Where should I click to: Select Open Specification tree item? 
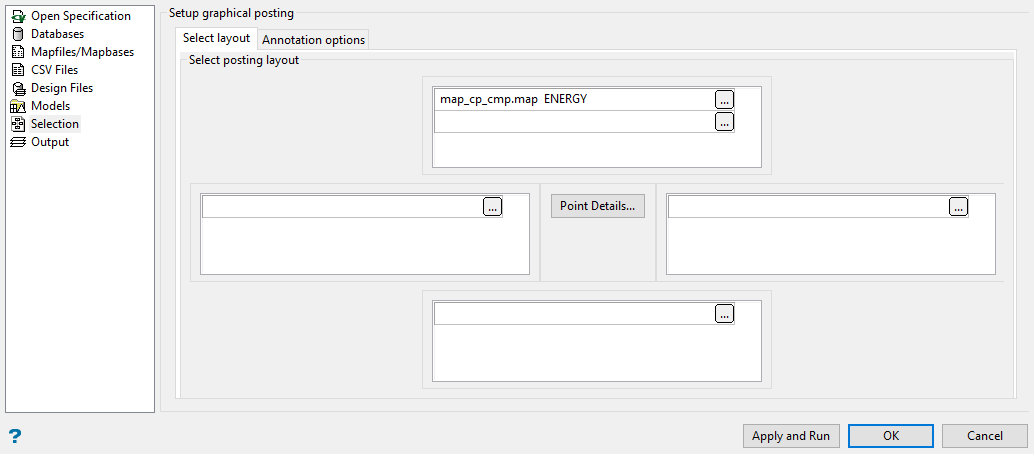tap(81, 16)
